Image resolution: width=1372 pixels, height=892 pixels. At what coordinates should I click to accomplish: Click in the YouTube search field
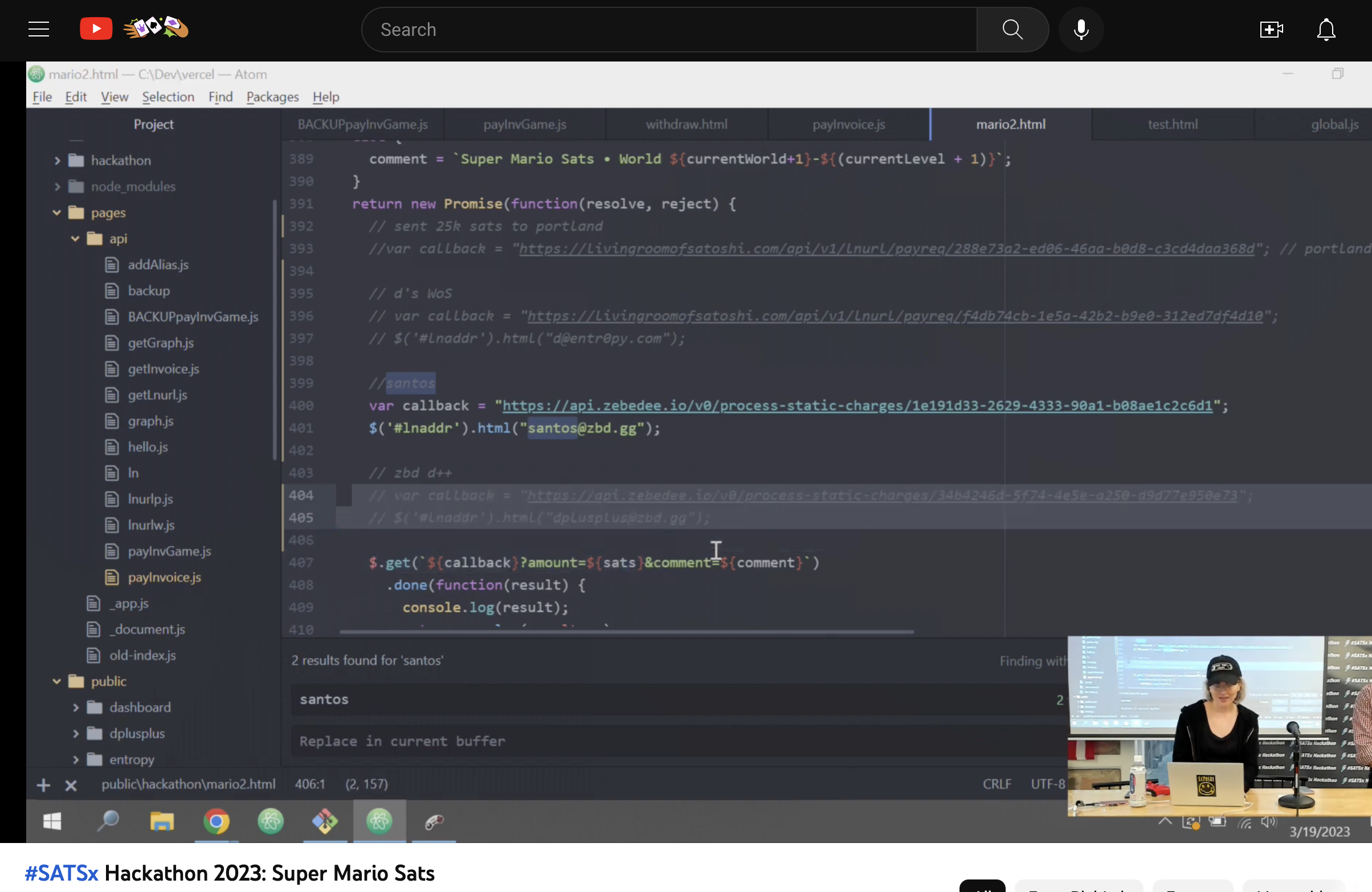(x=669, y=30)
